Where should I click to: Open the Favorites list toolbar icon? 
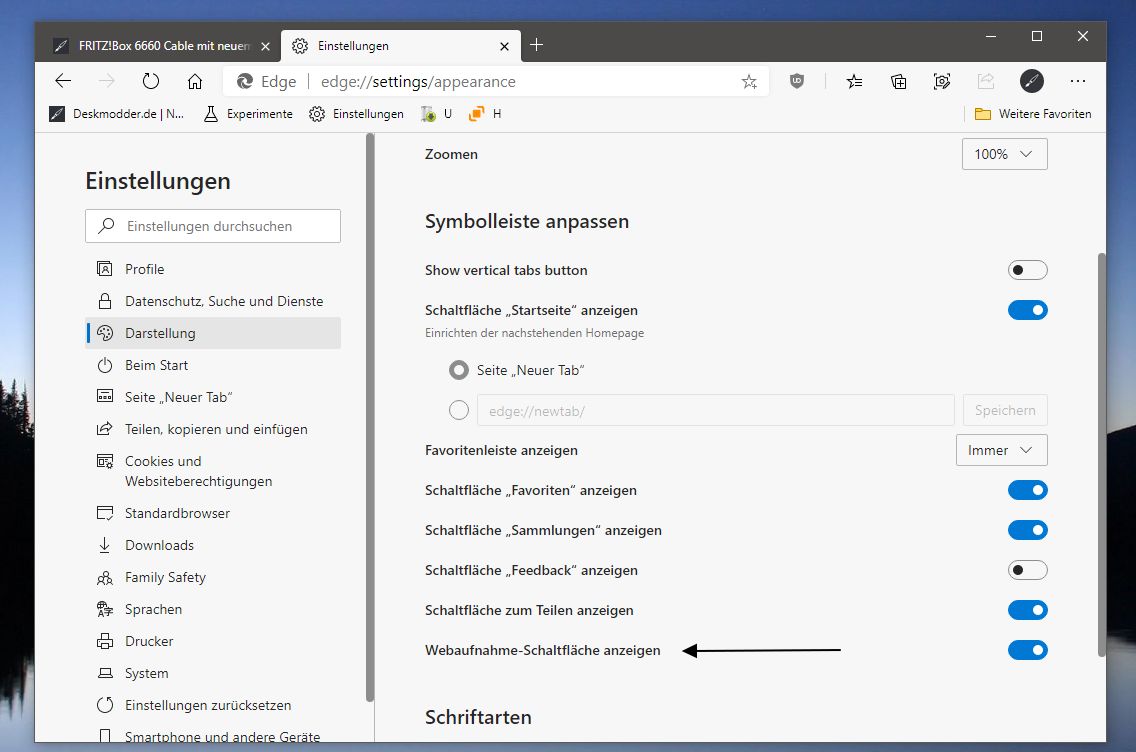[854, 81]
